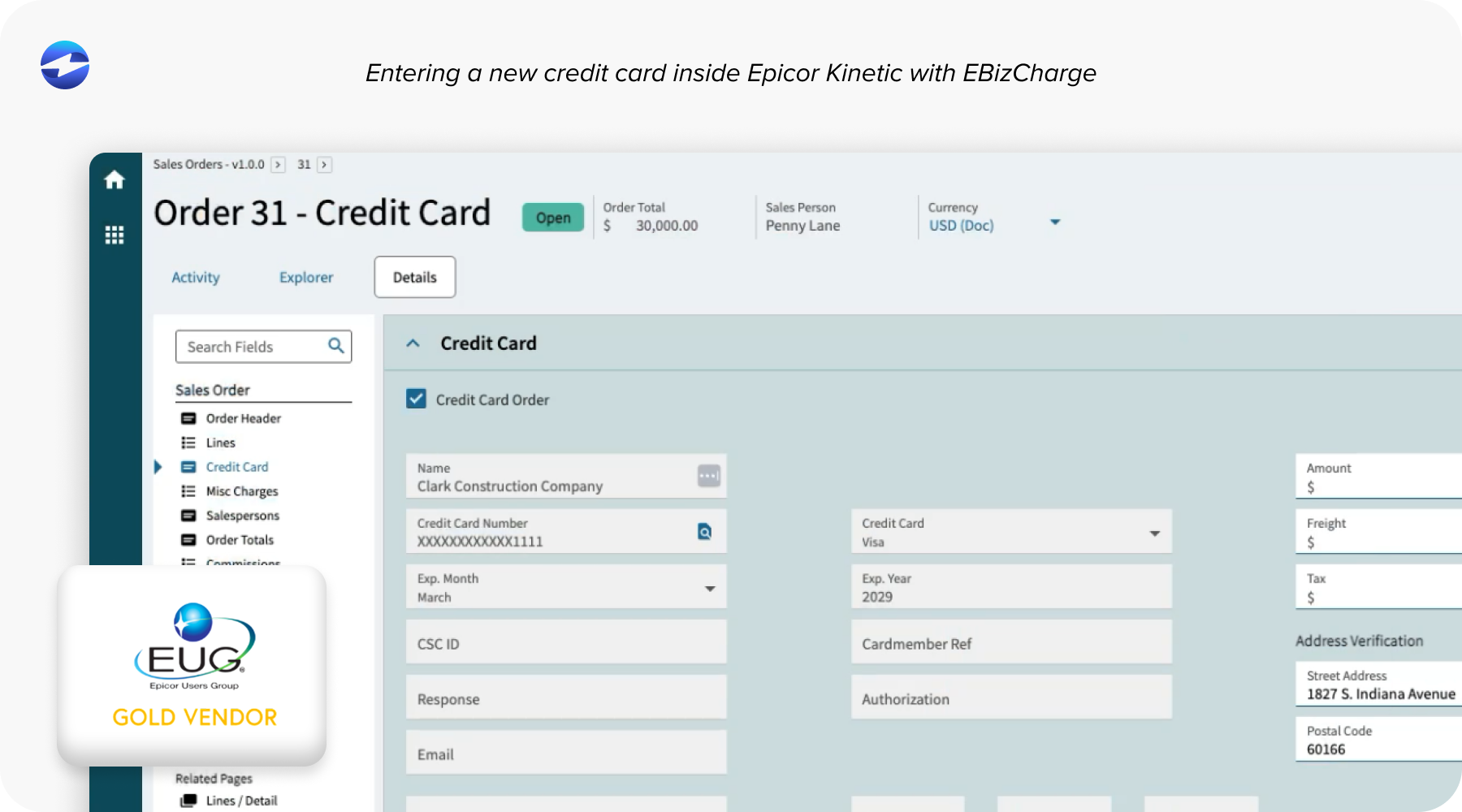Viewport: 1462px width, 812px height.
Task: Click the Open status button
Action: (x=553, y=216)
